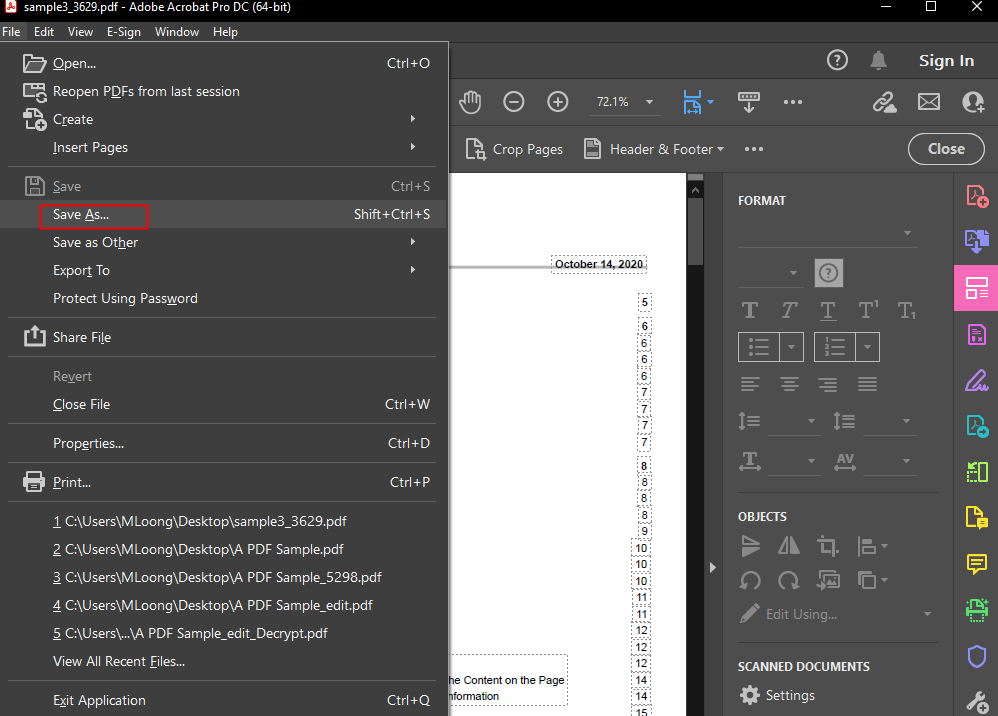
Task: Click the document vertical scrollbar thumb
Action: tap(696, 232)
